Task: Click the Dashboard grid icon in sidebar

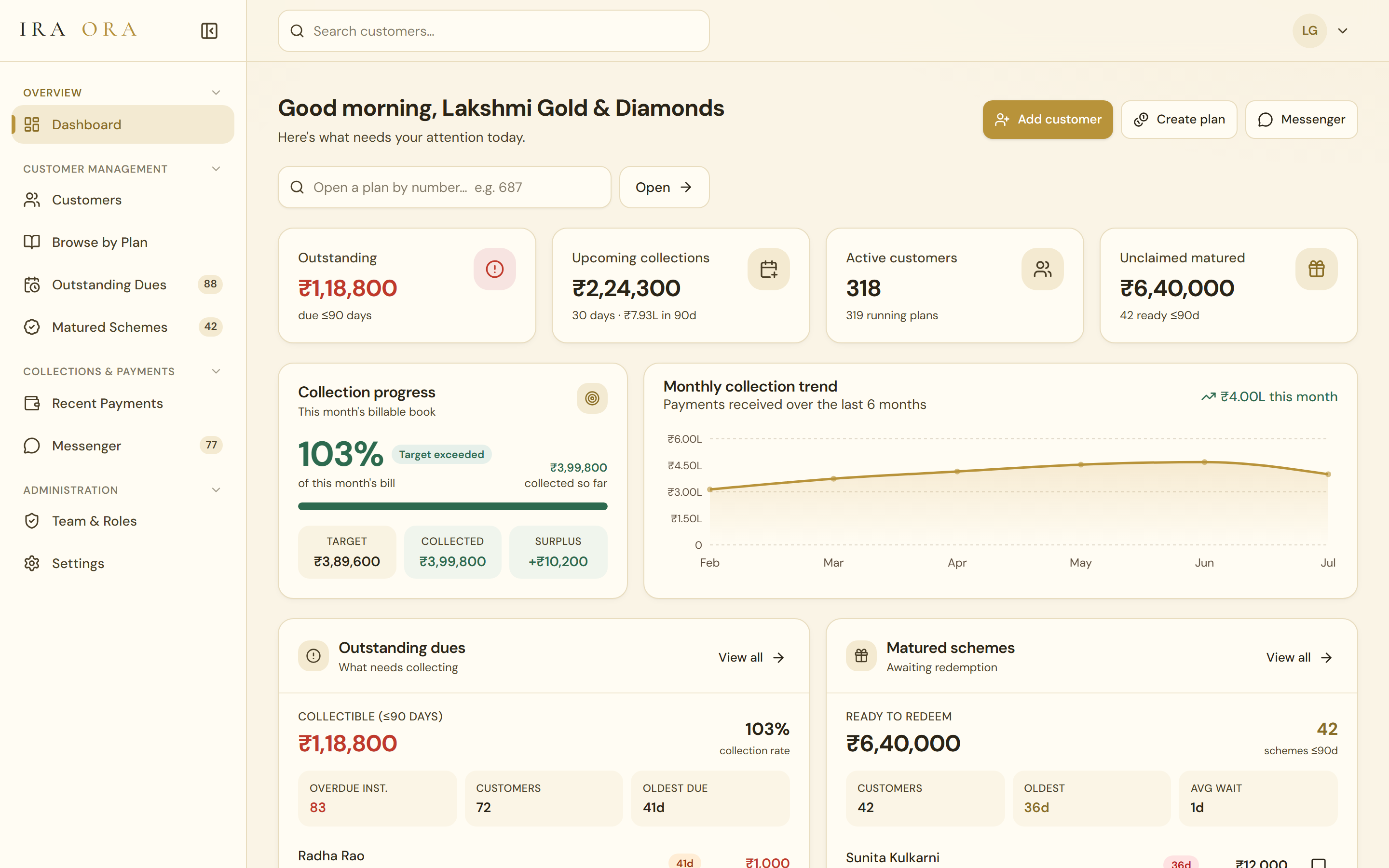Action: 31,124
